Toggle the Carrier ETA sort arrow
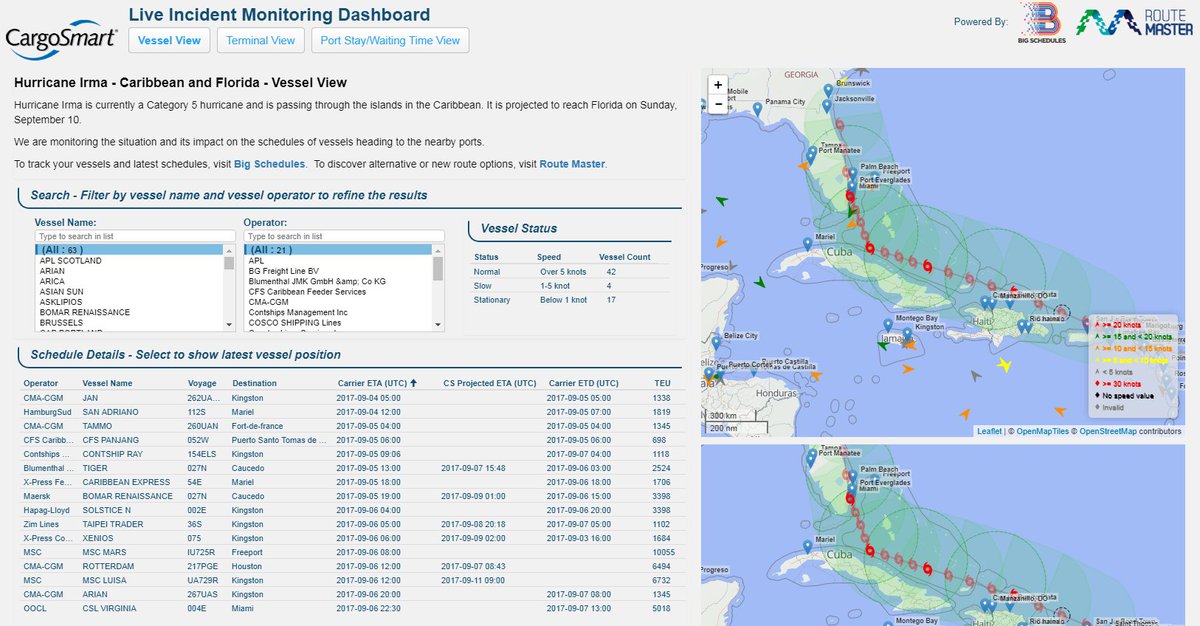1200x626 pixels. pyautogui.click(x=414, y=383)
